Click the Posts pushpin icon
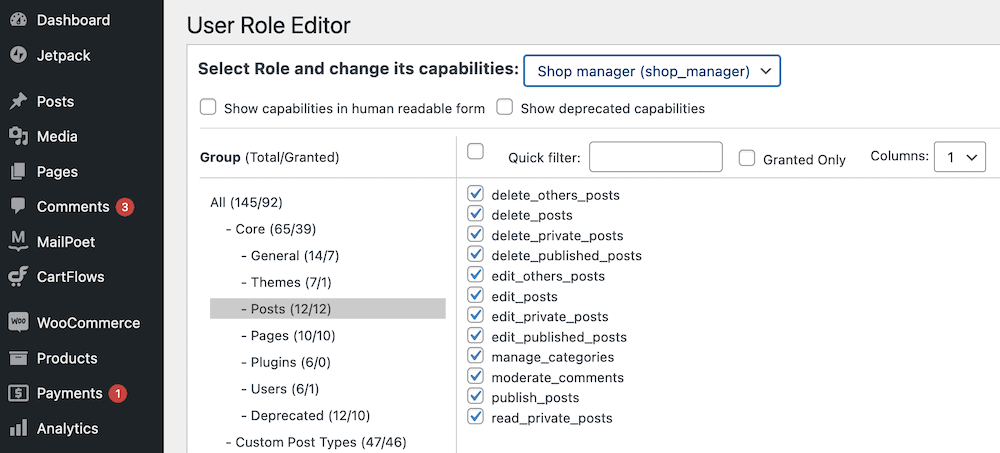 point(18,101)
